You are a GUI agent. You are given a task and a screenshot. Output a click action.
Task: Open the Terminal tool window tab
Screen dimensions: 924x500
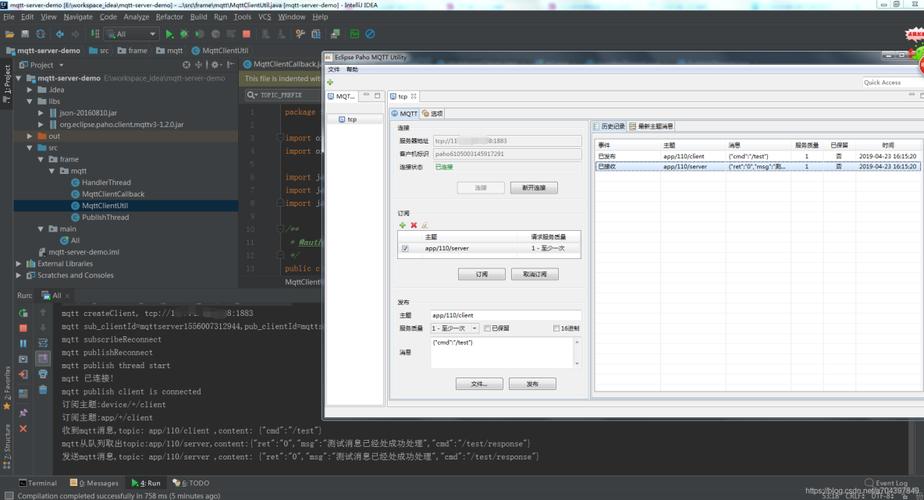38,483
